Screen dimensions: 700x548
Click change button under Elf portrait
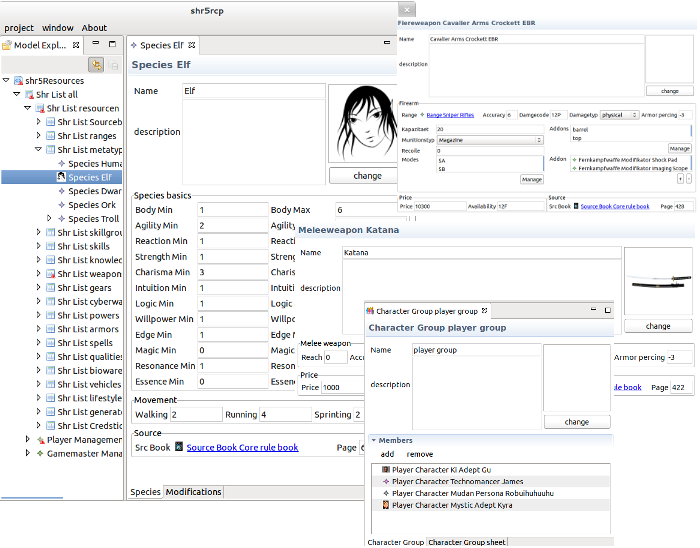coord(367,175)
